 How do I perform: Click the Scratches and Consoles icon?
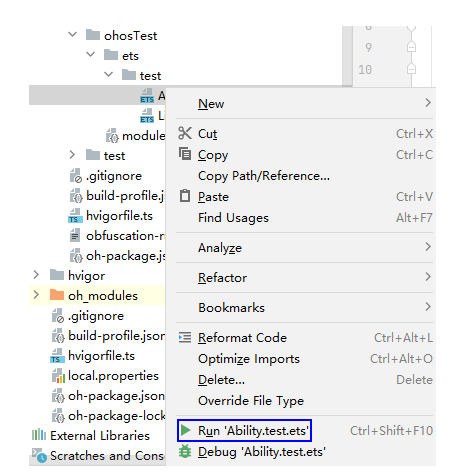coord(39,455)
